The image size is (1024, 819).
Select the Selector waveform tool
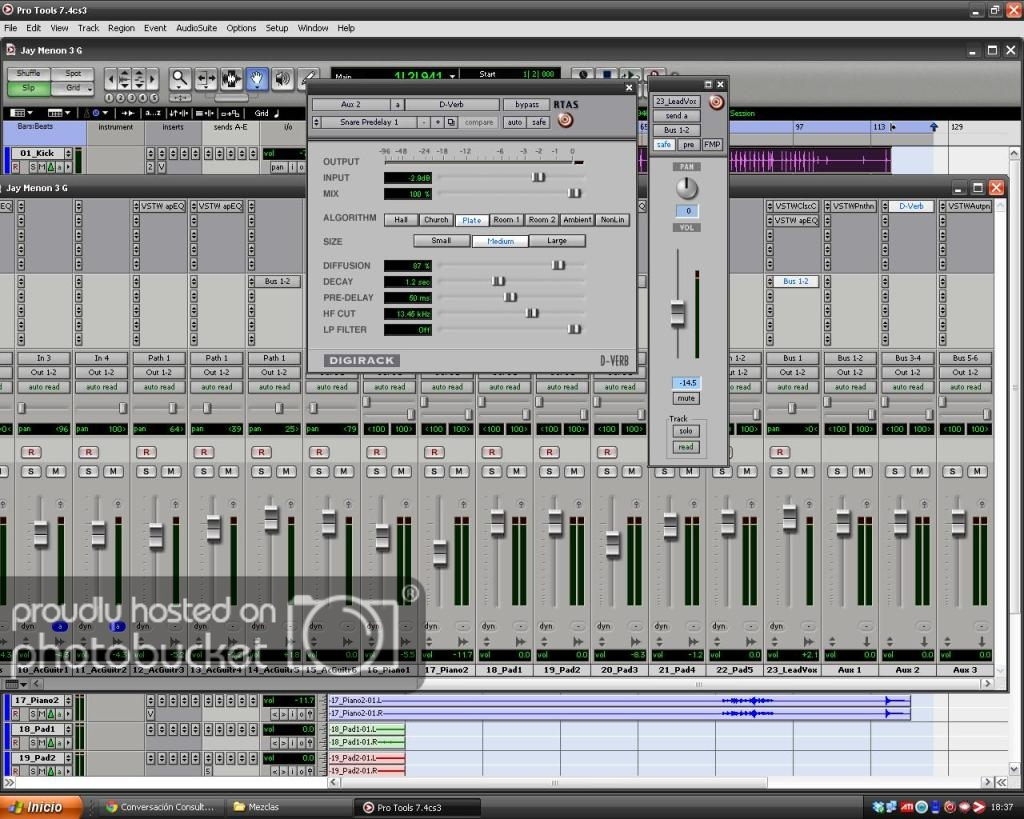click(x=232, y=79)
